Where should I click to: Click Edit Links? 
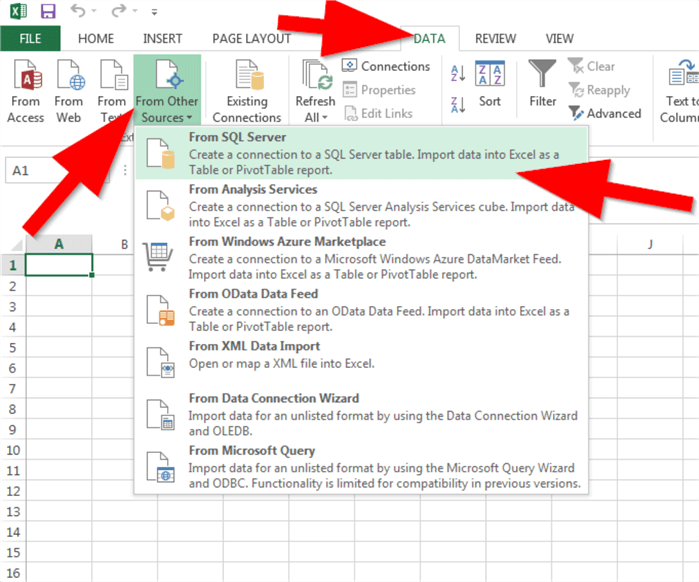tap(378, 113)
